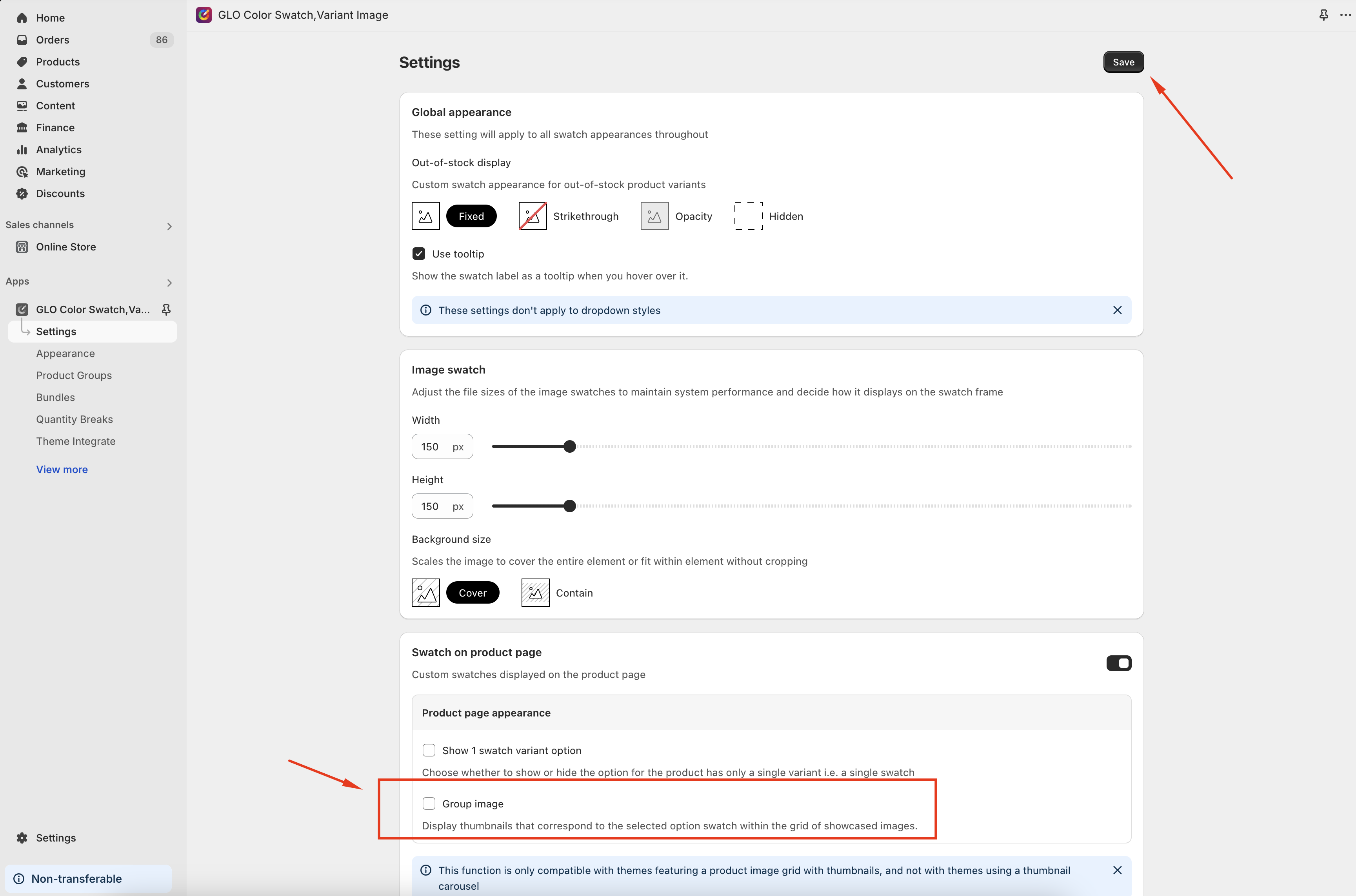This screenshot has height=896, width=1356.
Task: Check Show 1 swatch variant option
Action: [x=429, y=750]
